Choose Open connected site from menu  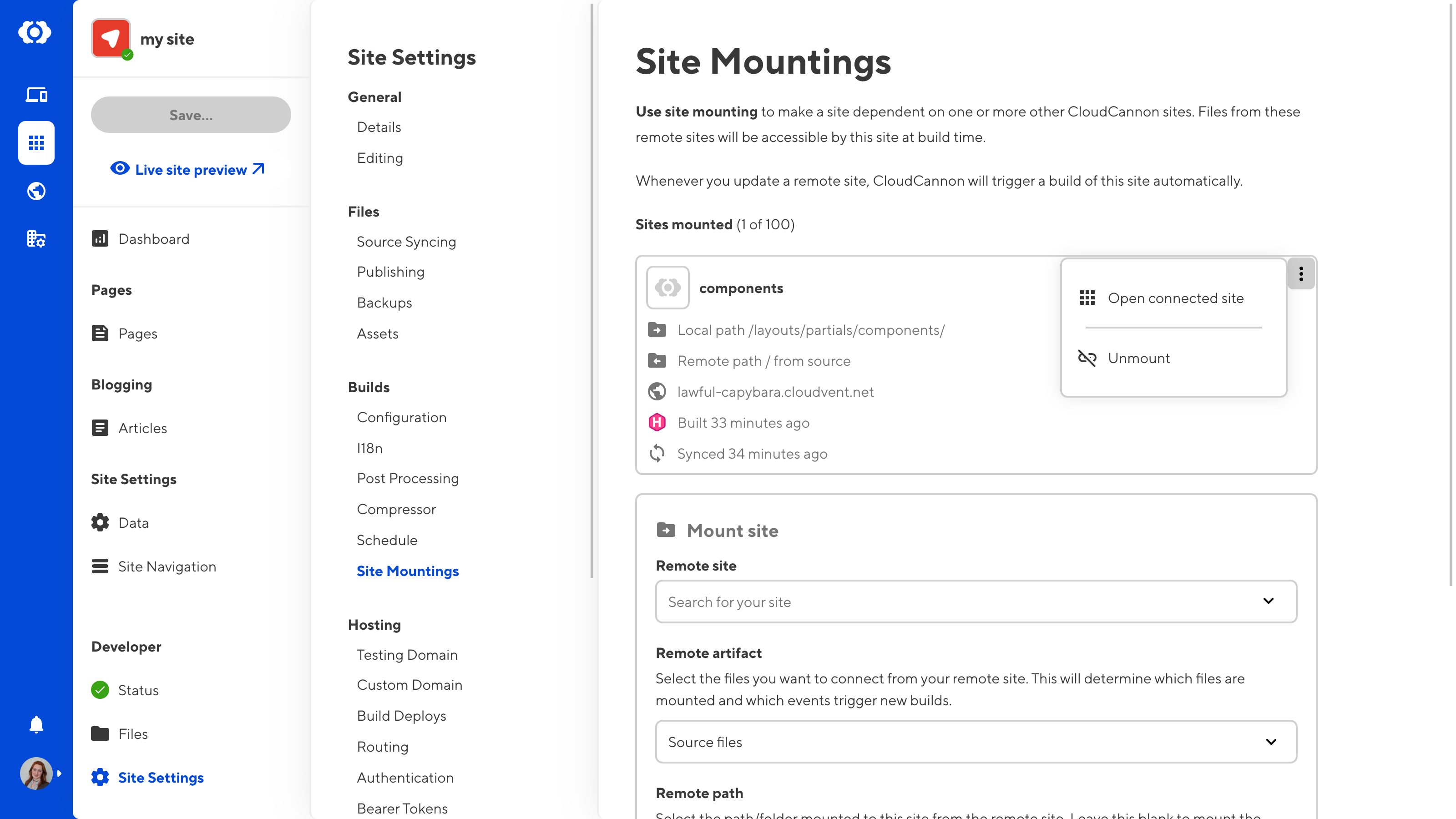(1175, 298)
